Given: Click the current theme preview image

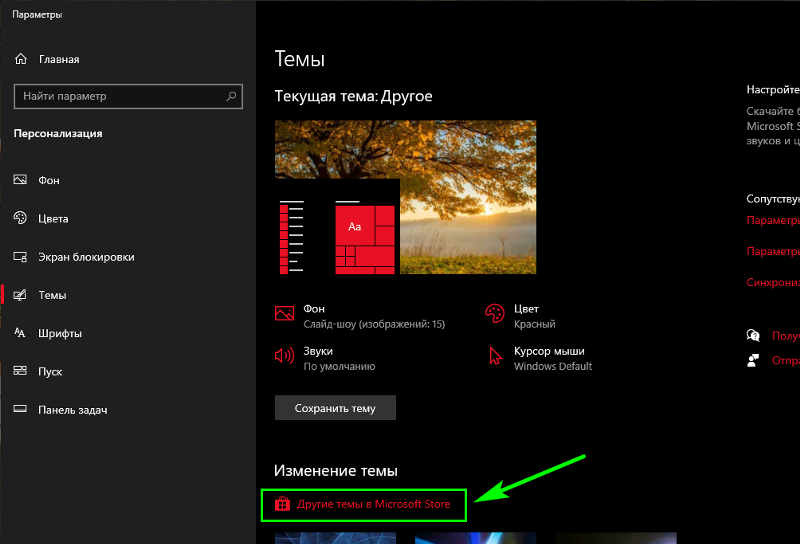Looking at the screenshot, I should (x=405, y=197).
